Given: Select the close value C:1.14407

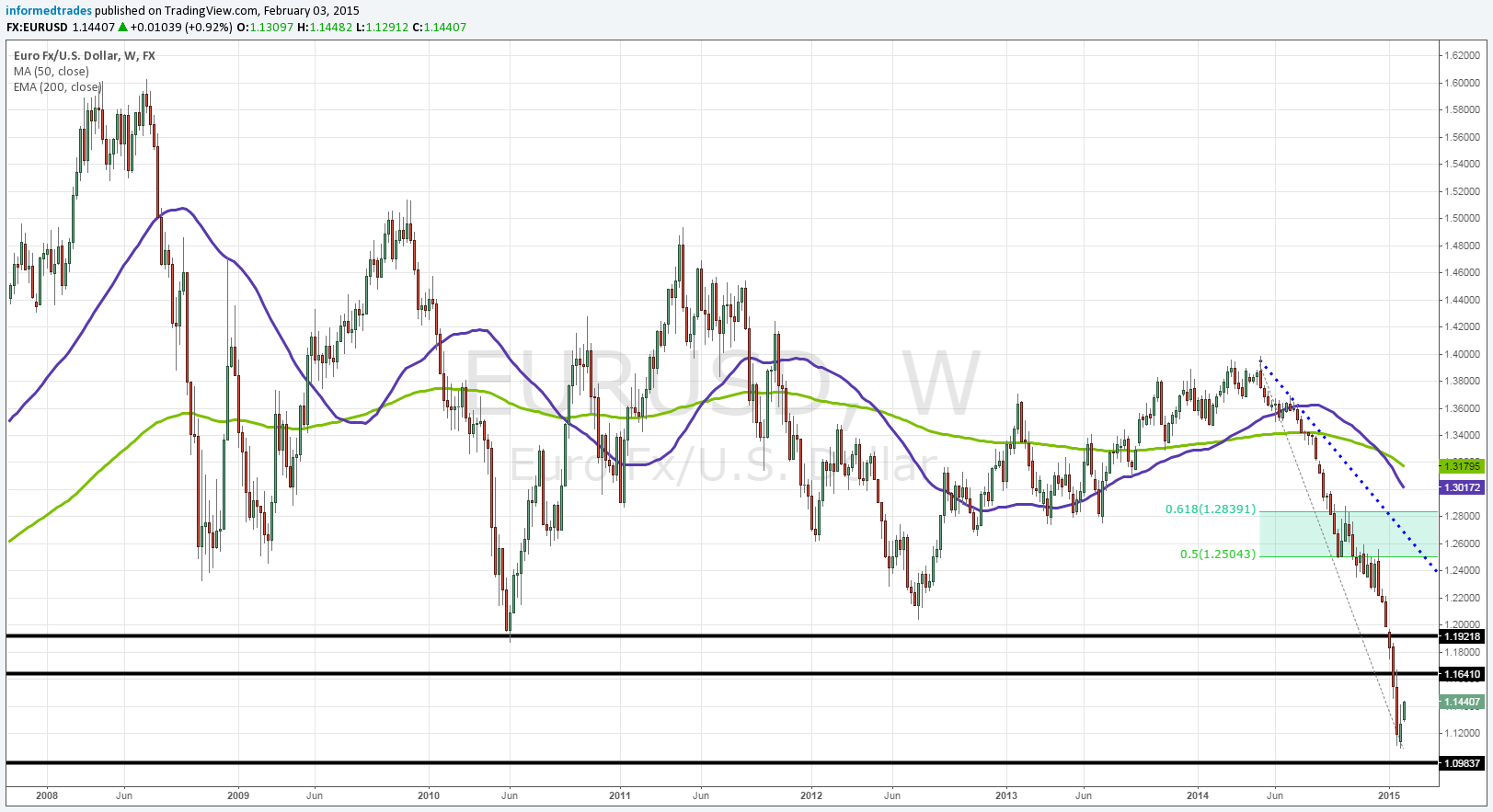Looking at the screenshot, I should tap(439, 27).
